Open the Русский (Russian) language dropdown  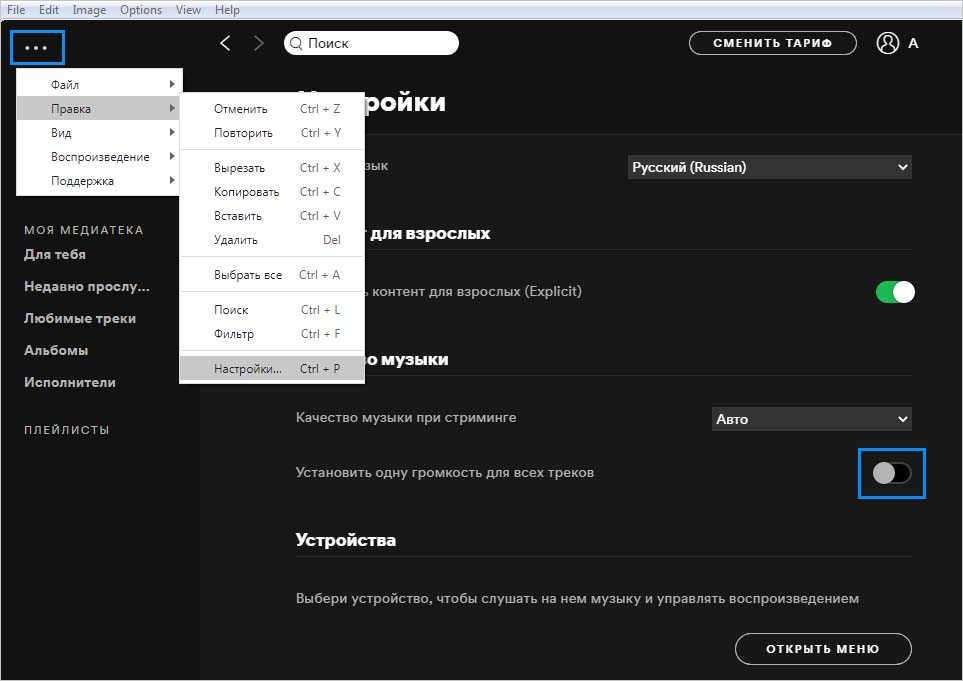click(x=769, y=167)
